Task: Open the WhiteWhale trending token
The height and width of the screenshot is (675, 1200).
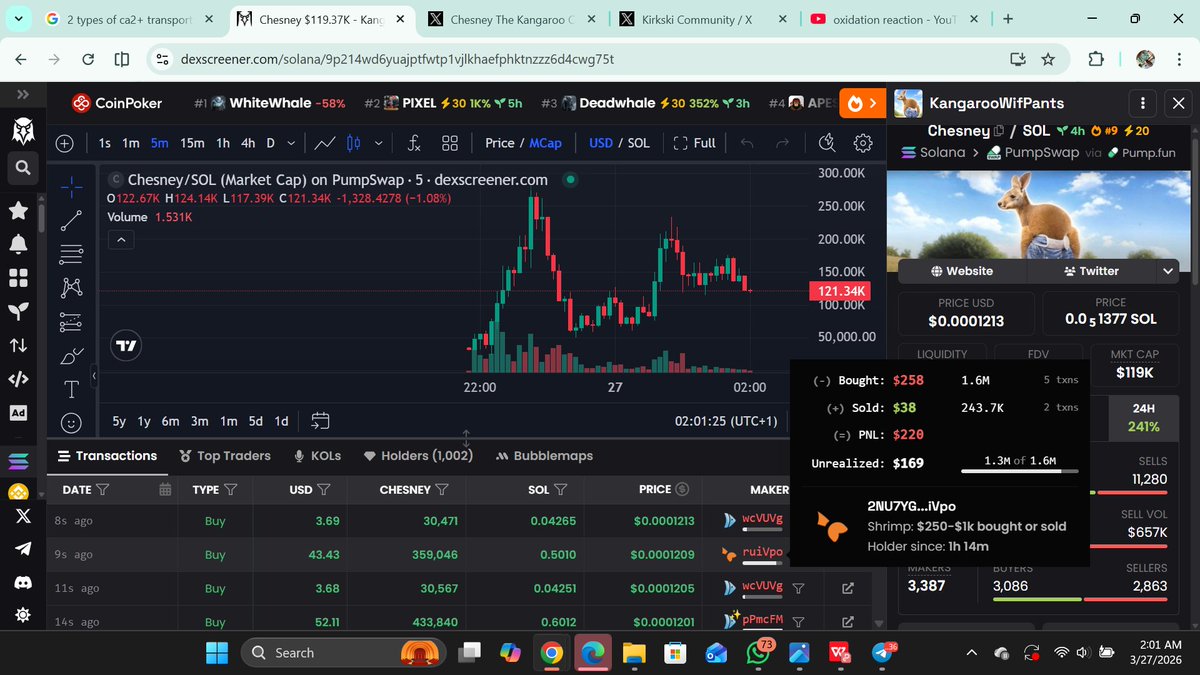Action: (x=270, y=103)
